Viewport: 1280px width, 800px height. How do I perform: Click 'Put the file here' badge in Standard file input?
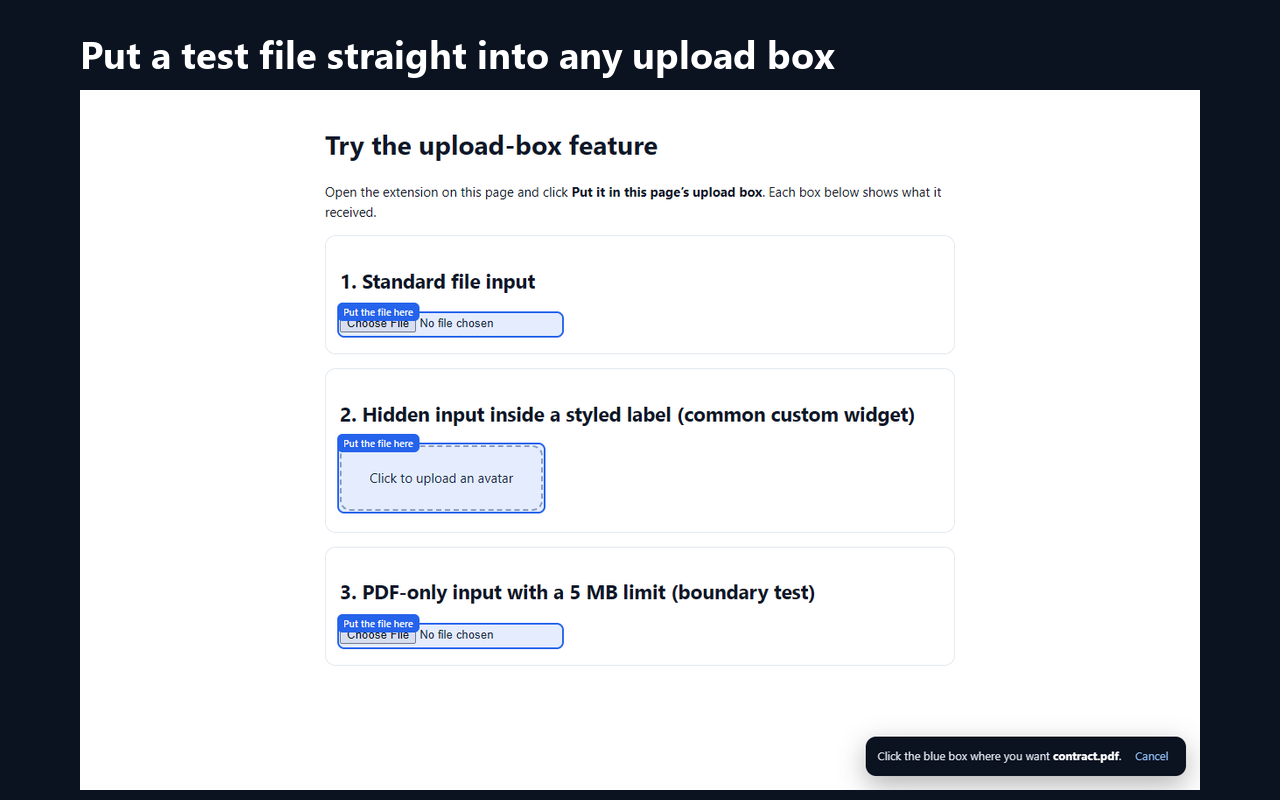tap(378, 312)
